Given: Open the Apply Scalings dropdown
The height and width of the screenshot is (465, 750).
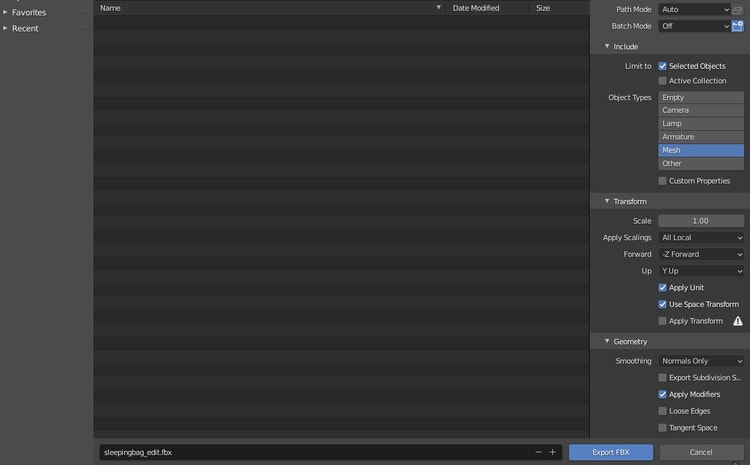Looking at the screenshot, I should (x=701, y=238).
